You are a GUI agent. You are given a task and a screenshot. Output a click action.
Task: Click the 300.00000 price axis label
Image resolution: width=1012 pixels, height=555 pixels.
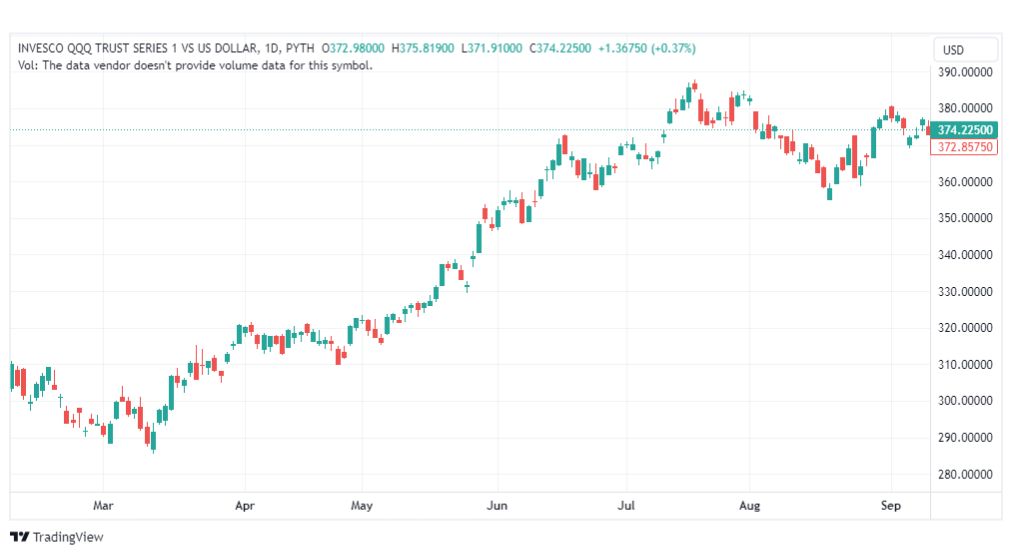click(x=965, y=401)
